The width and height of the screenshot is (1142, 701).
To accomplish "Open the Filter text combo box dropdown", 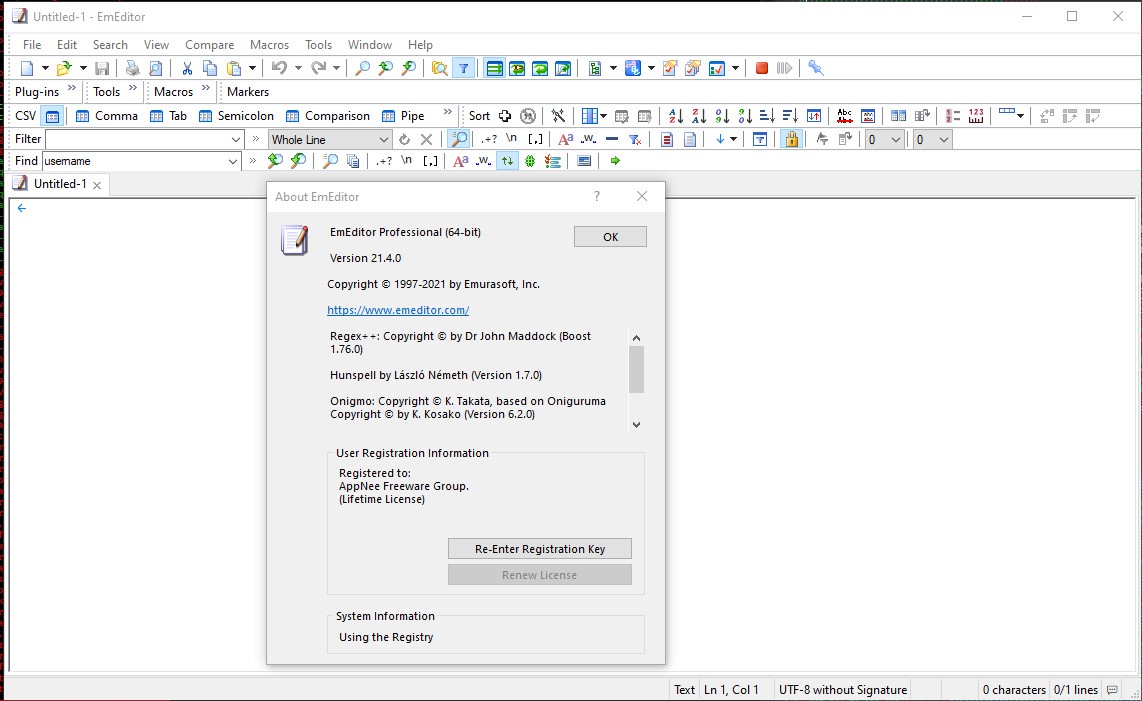I will point(236,139).
